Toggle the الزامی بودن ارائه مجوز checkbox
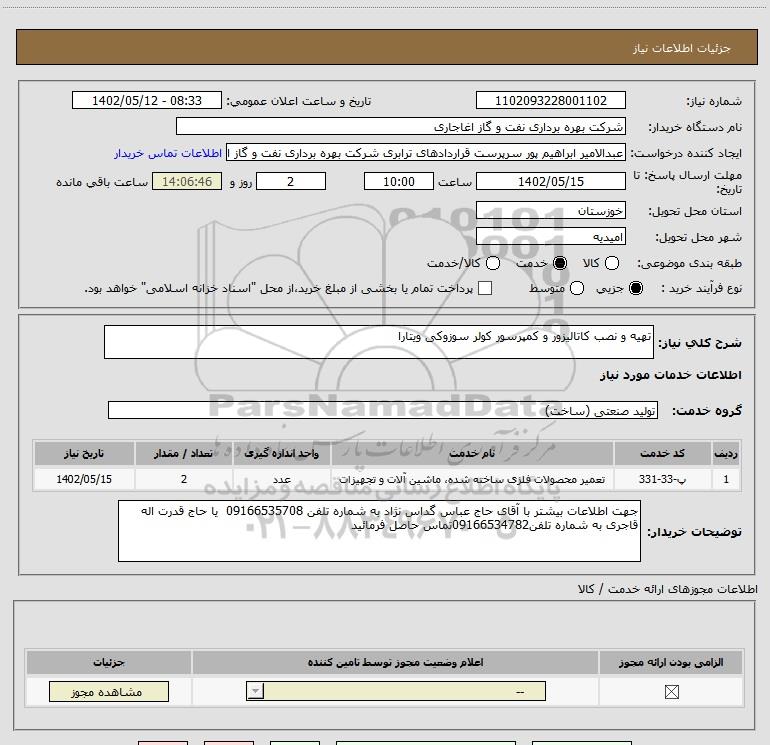The width and height of the screenshot is (770, 745). click(671, 692)
